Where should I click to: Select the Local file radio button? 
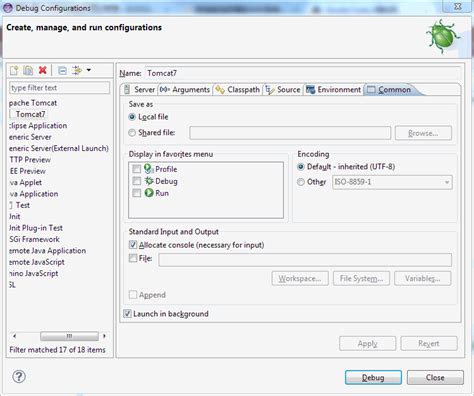click(132, 117)
